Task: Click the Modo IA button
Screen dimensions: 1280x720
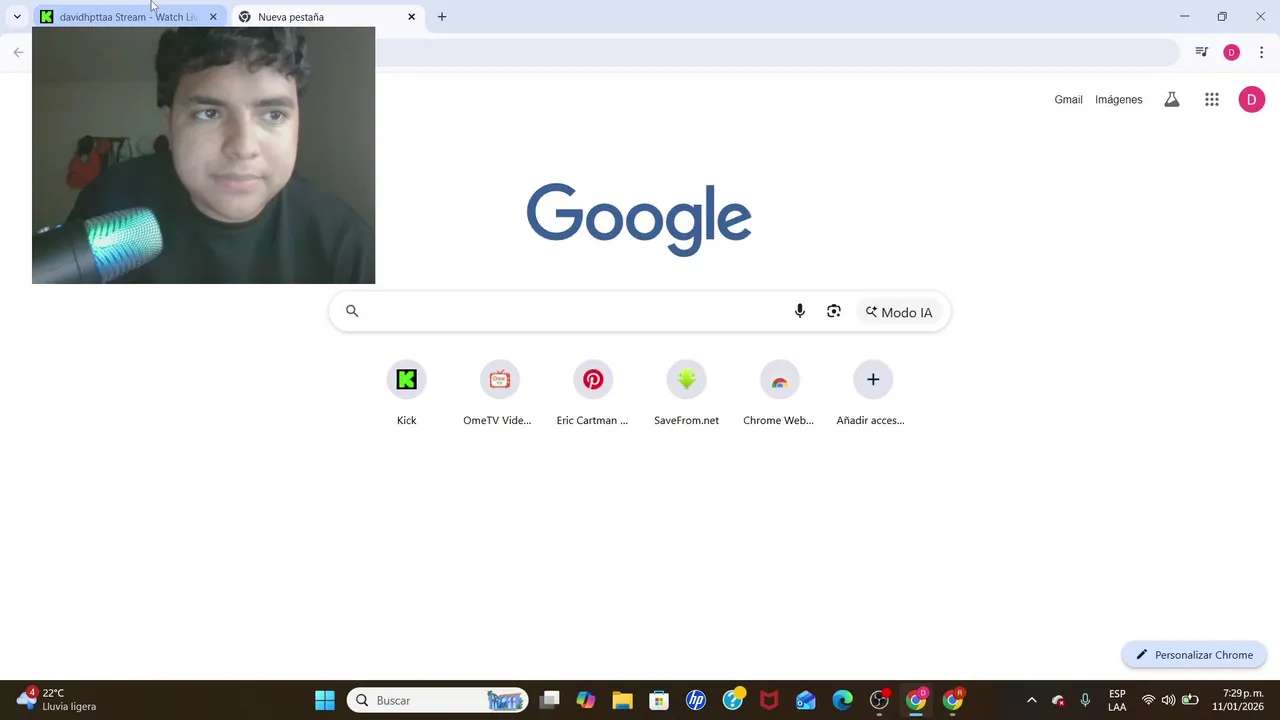Action: [x=898, y=312]
